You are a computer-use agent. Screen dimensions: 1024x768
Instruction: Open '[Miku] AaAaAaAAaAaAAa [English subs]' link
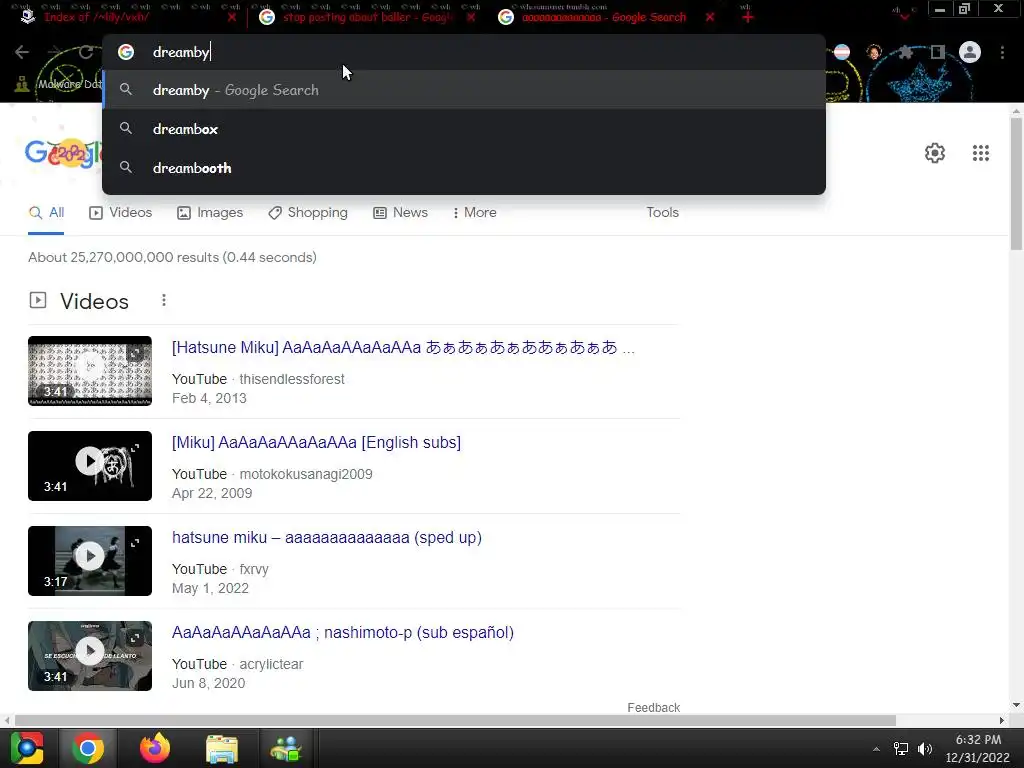(316, 443)
